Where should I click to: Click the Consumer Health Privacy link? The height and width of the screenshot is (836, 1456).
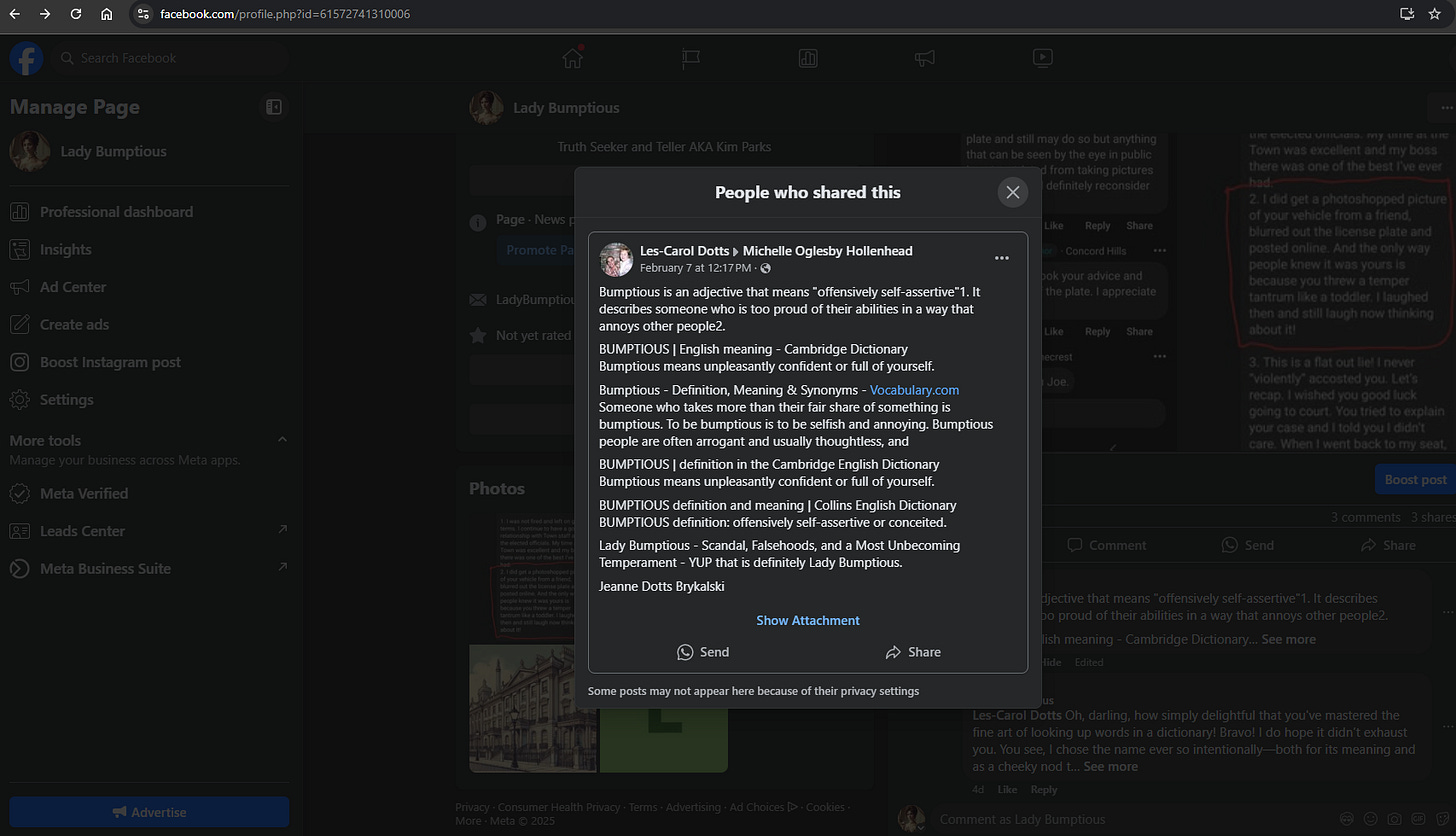(x=558, y=807)
